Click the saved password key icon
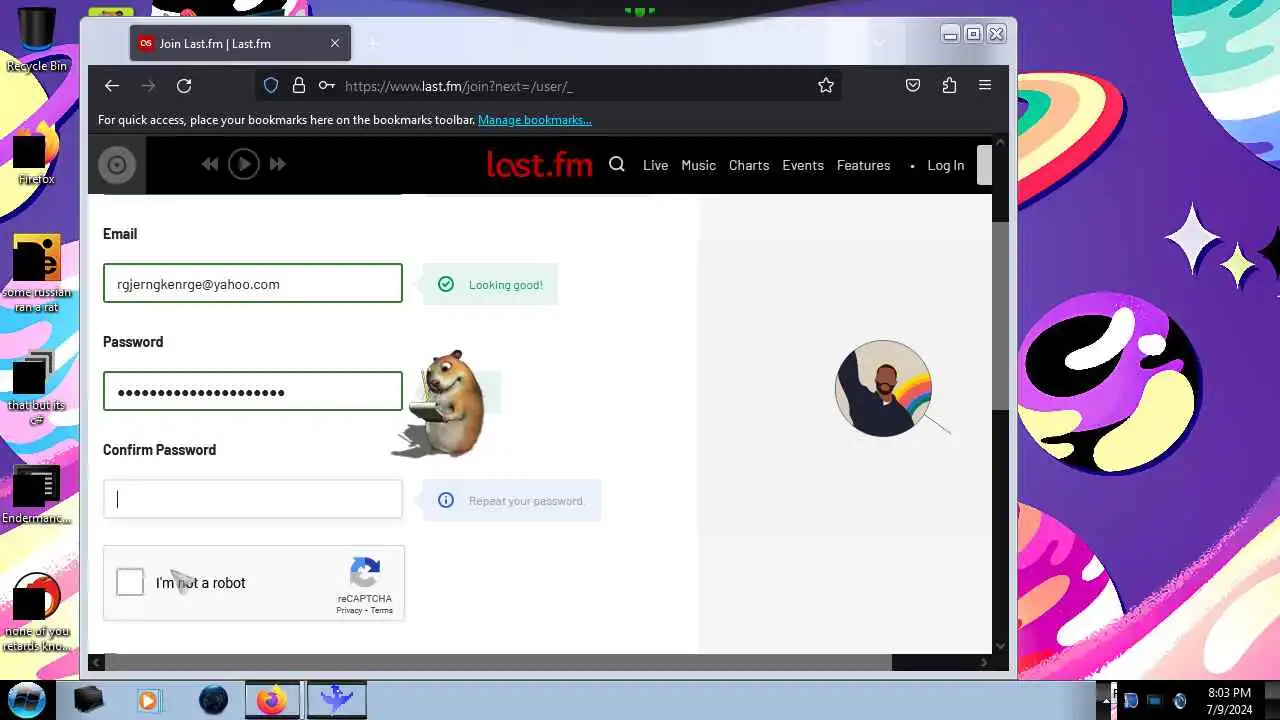This screenshot has height=720, width=1280. pyautogui.click(x=326, y=86)
